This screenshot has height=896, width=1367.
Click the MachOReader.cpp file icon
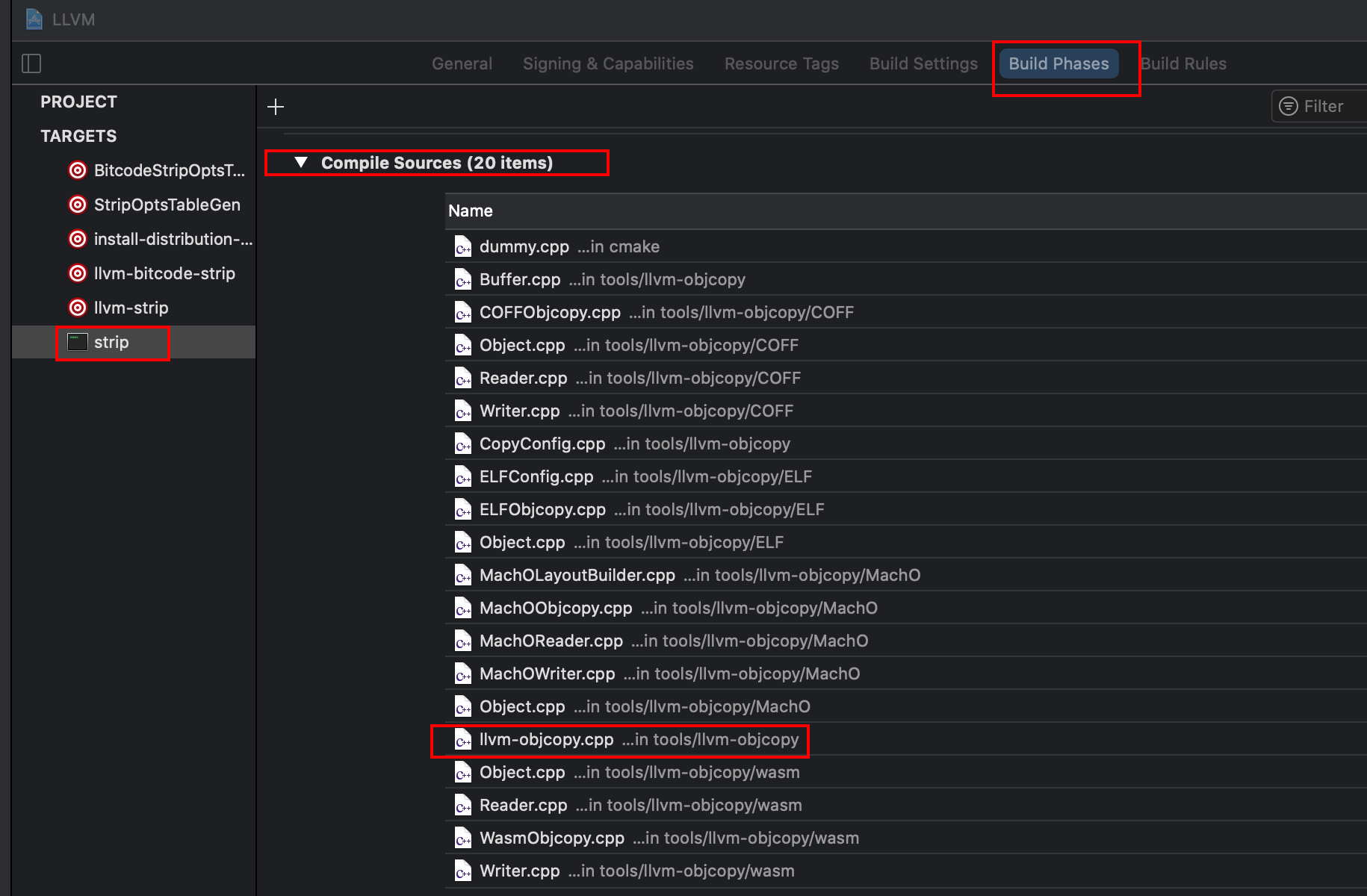pos(463,641)
